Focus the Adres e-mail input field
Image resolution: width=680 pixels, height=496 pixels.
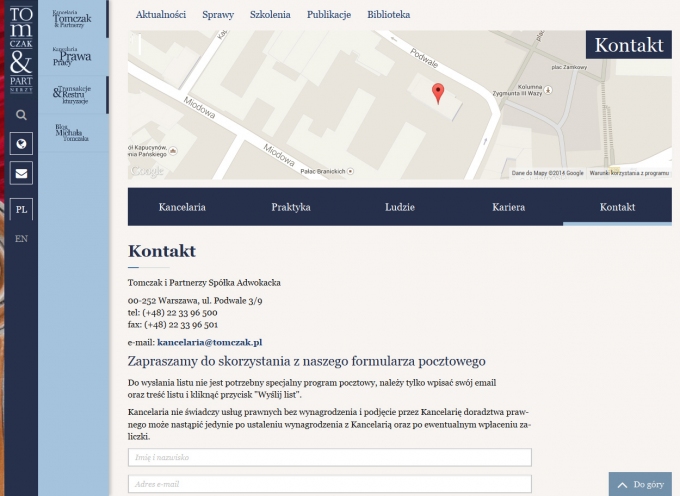329,485
